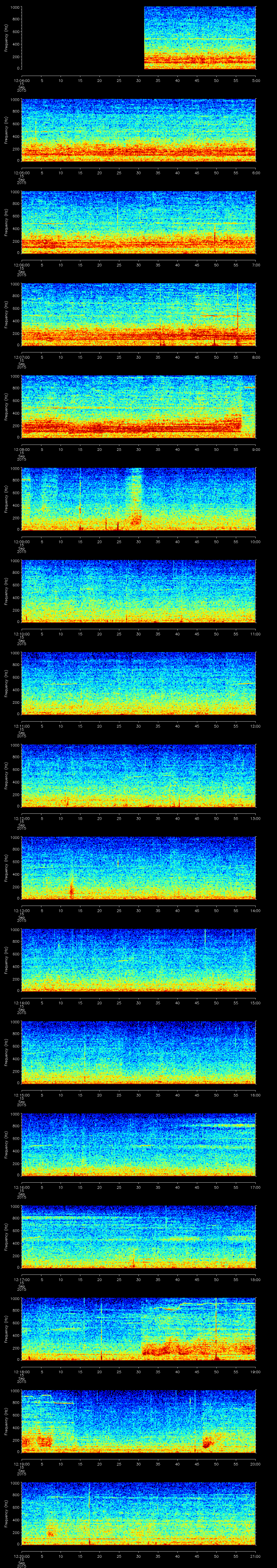Click the spectrogram starting at 12:04:00
Viewport: 277px width, 1568px height.
[139, 38]
